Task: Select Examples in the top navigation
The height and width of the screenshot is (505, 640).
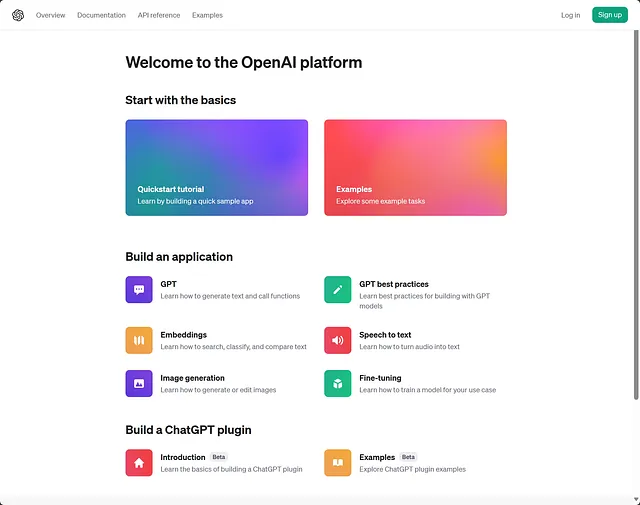Action: pos(207,15)
